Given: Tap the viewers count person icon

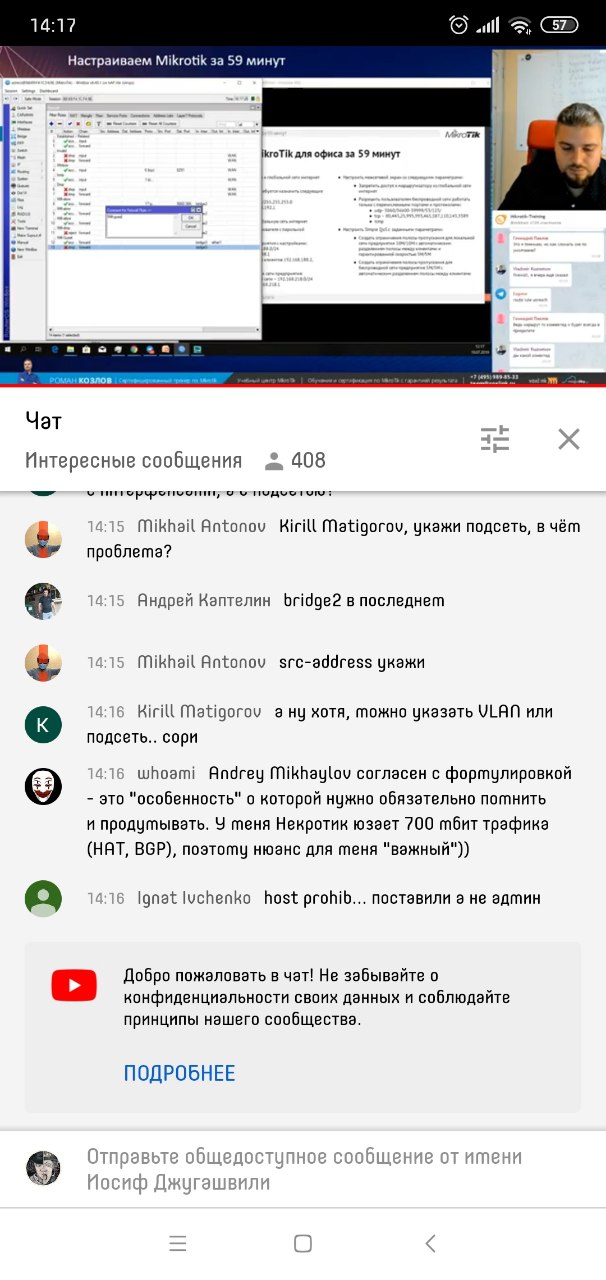Looking at the screenshot, I should click(273, 461).
